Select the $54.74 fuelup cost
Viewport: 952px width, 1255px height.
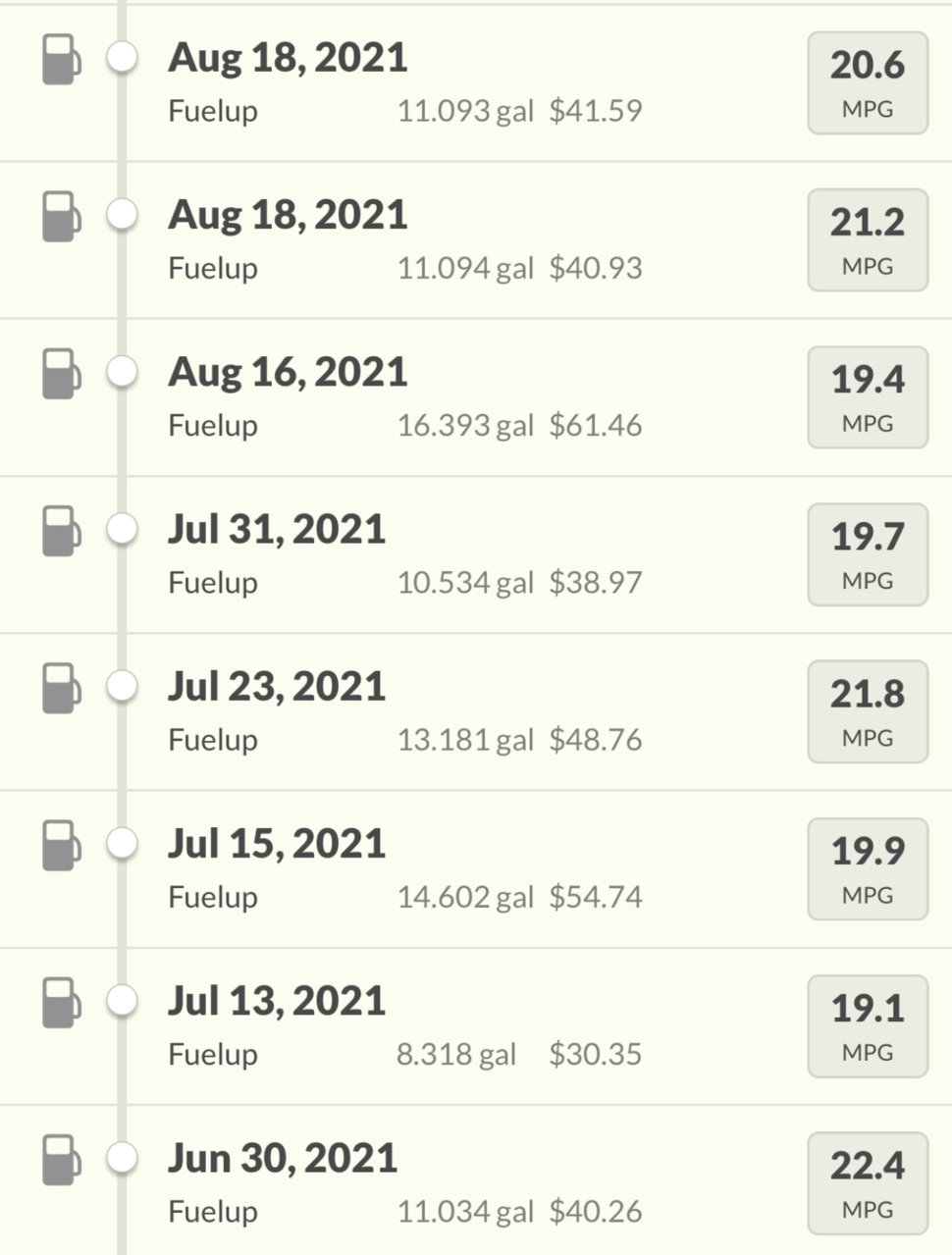pyautogui.click(x=596, y=897)
